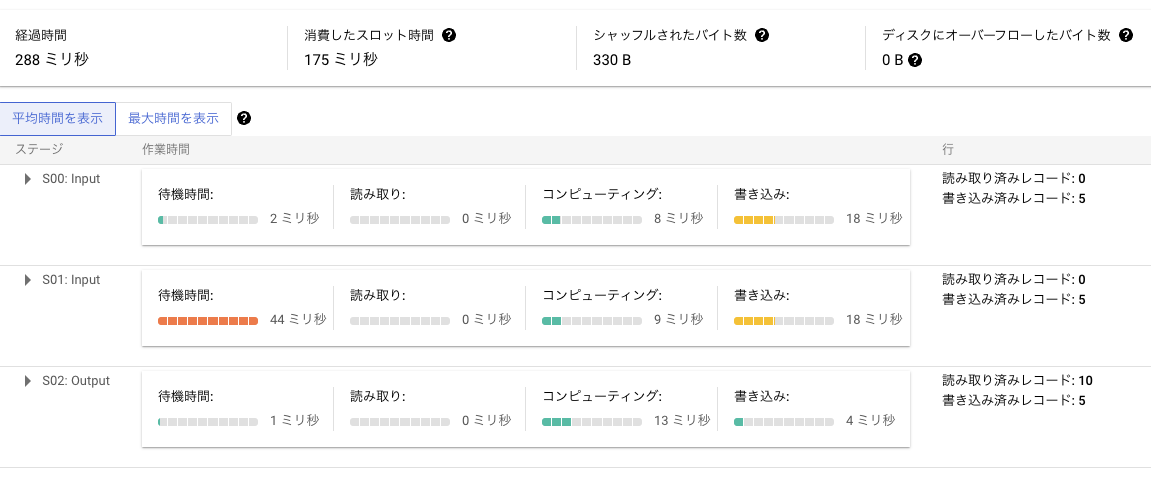Switch to 最大時間を表示 view

[173, 119]
